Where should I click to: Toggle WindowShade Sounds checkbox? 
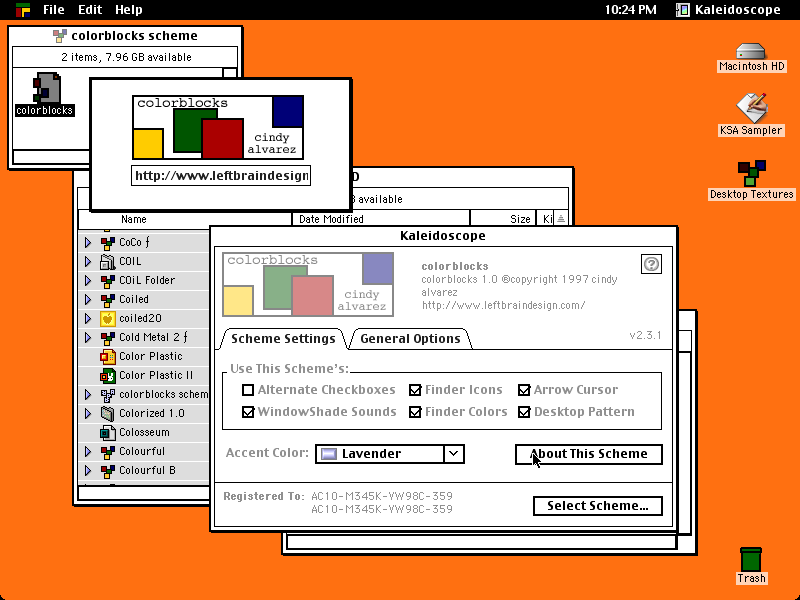tap(248, 412)
